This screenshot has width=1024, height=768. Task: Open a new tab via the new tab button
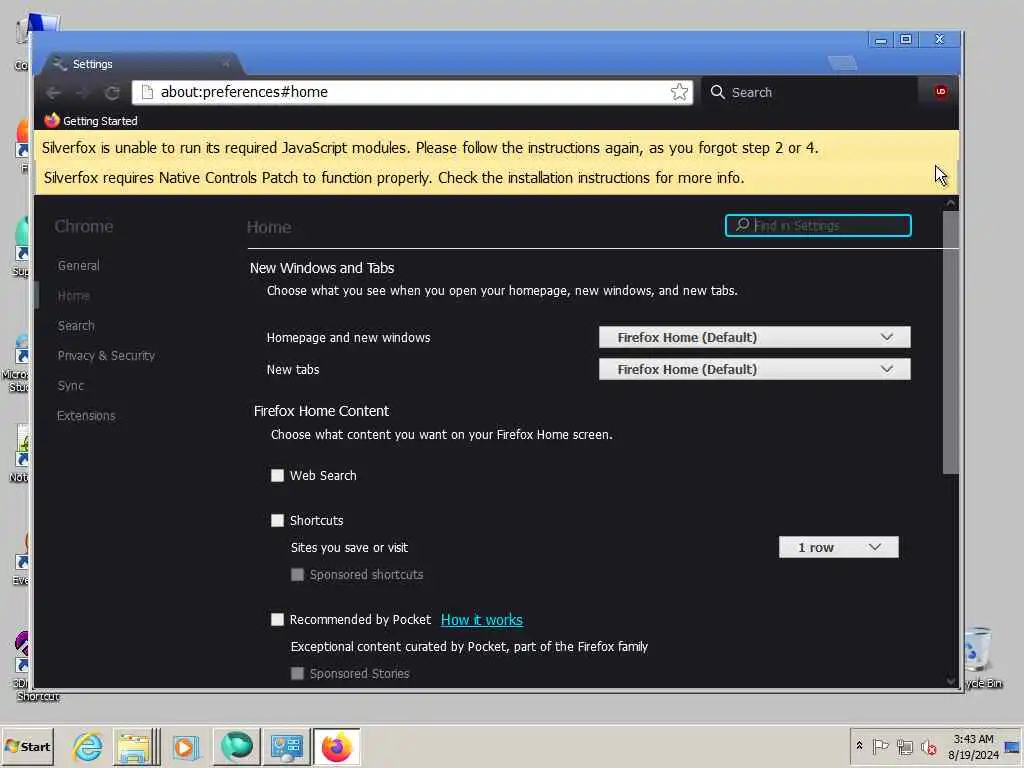click(842, 63)
